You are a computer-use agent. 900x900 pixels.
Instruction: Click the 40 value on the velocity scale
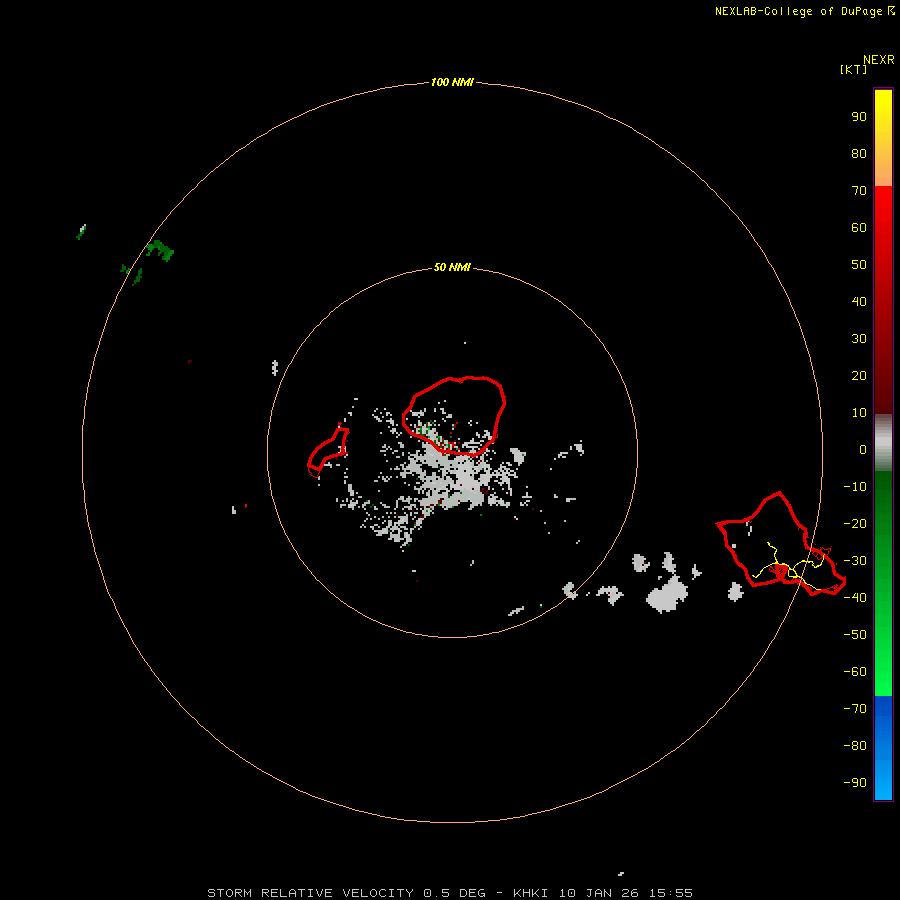click(859, 302)
